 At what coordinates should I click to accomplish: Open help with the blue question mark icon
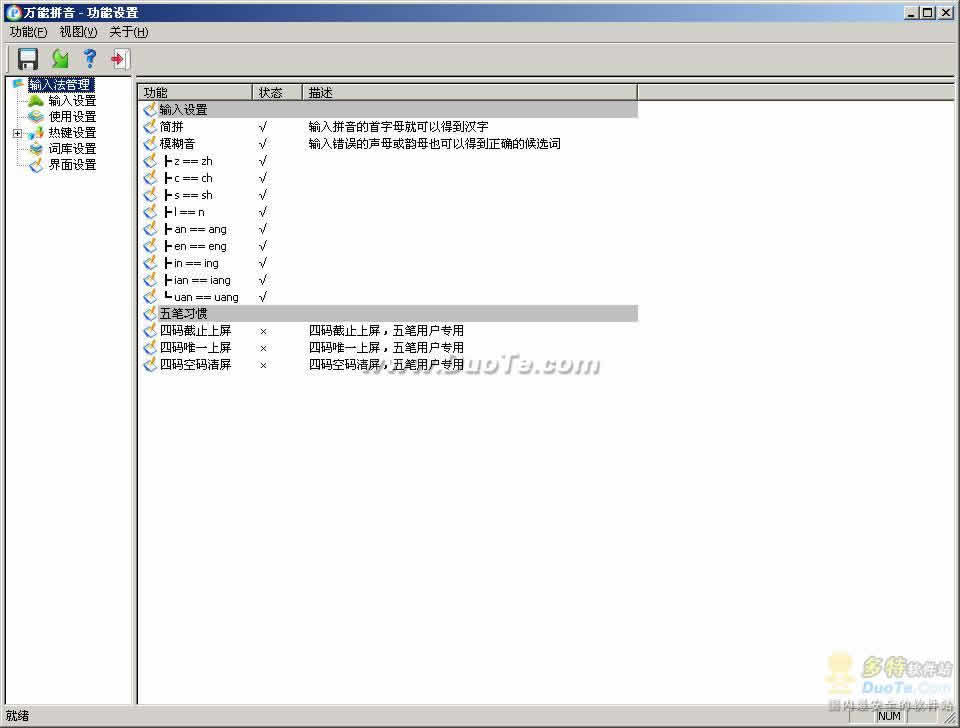pyautogui.click(x=90, y=58)
